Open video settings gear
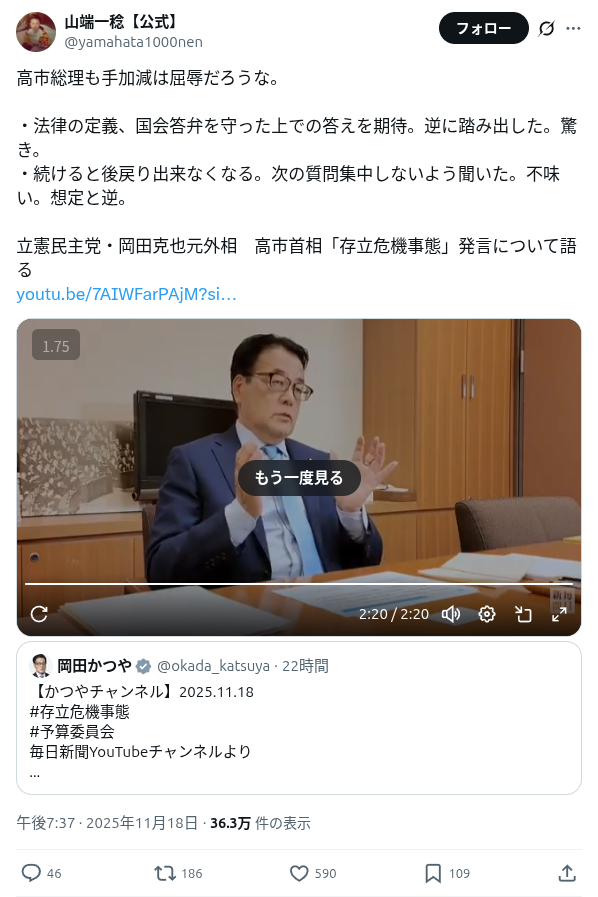Image resolution: width=598 pixels, height=897 pixels. 487,614
